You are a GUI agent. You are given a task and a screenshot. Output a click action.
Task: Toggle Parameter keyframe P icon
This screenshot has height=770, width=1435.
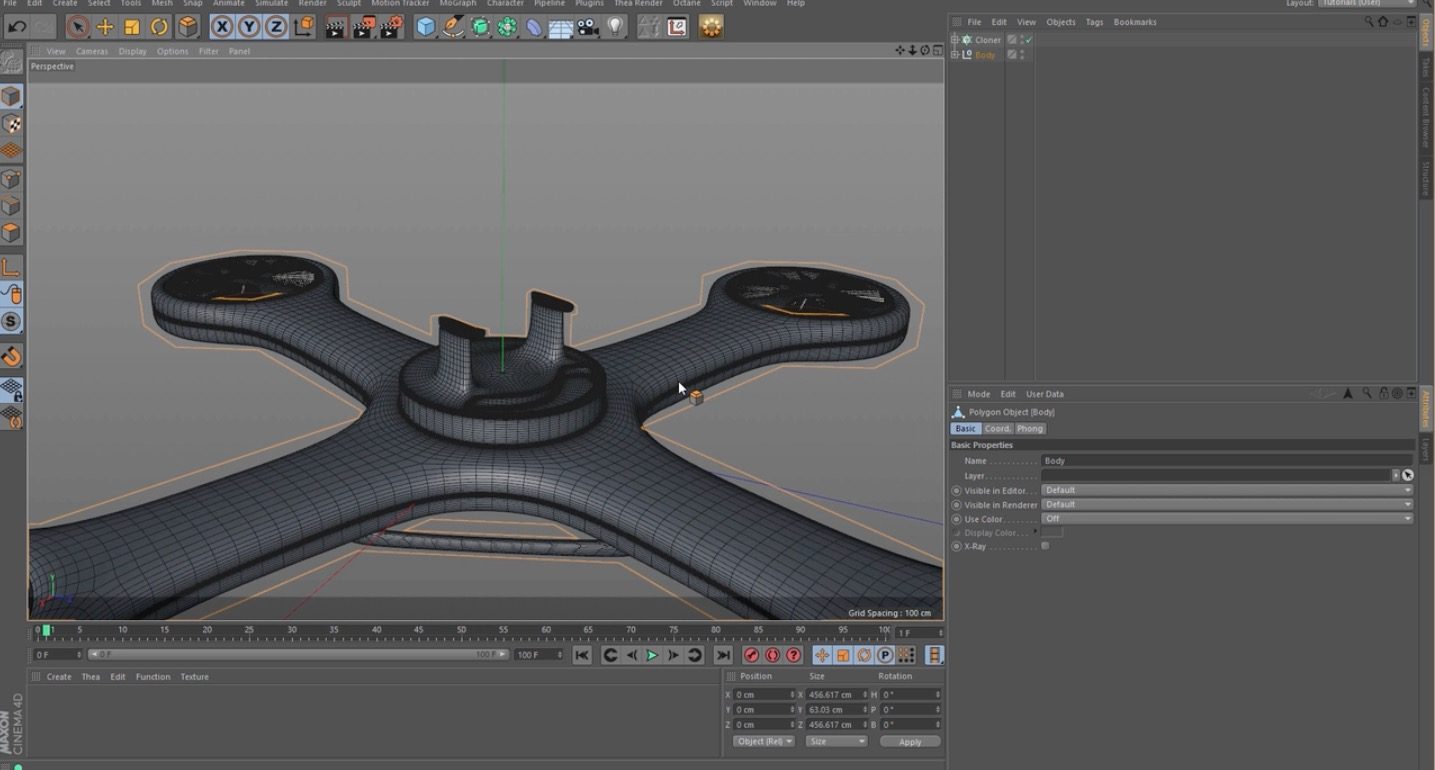885,655
